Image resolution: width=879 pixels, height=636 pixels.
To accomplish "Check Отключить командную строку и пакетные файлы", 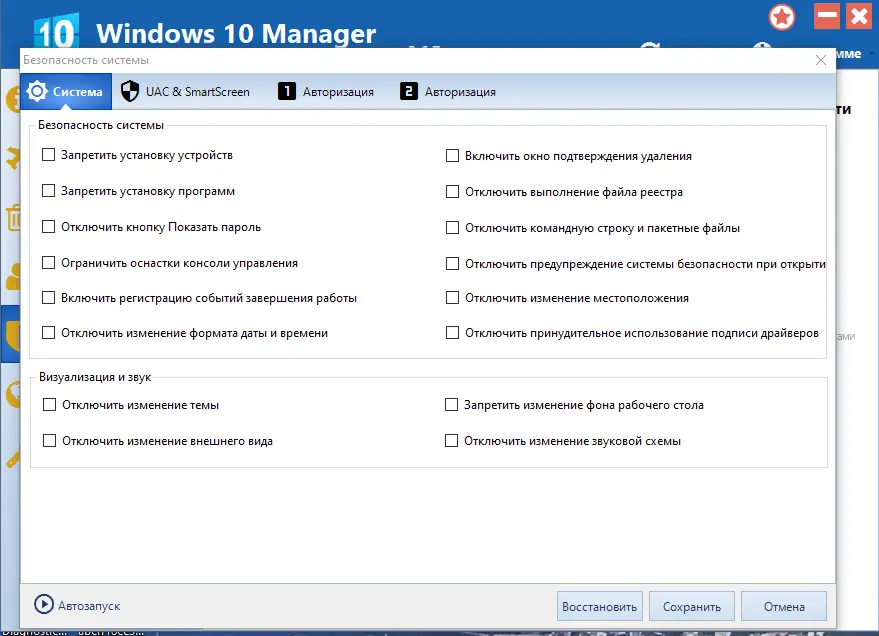I will click(x=452, y=228).
